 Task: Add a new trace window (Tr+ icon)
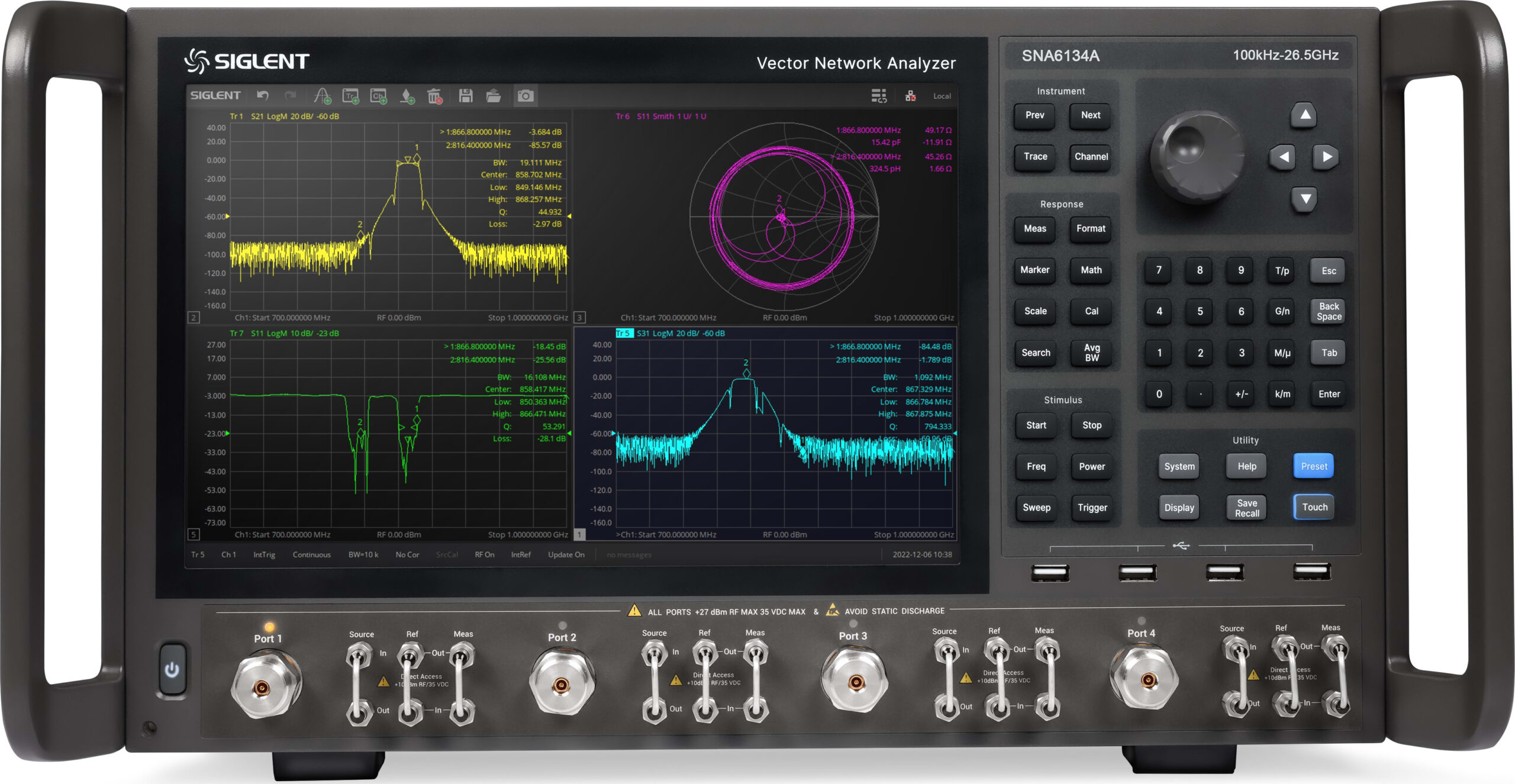[x=351, y=95]
